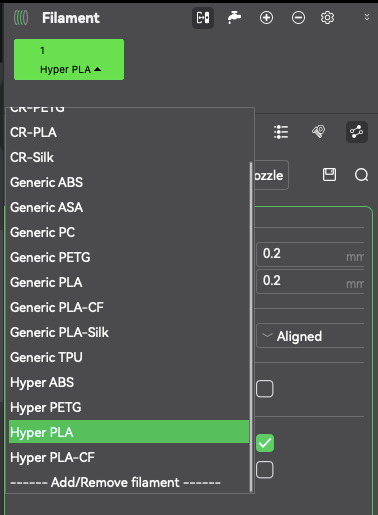This screenshot has width=378, height=515.
Task: Open filament settings gear icon
Action: (327, 18)
